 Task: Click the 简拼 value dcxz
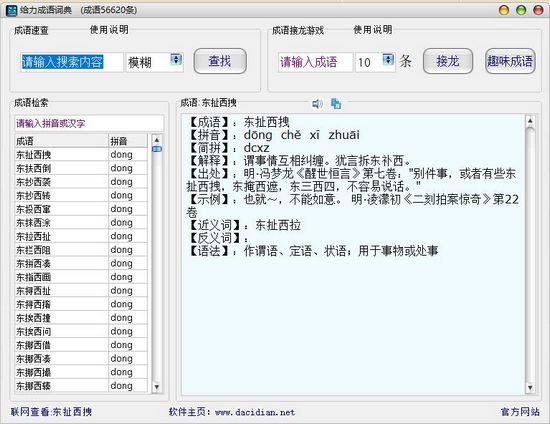tap(256, 148)
